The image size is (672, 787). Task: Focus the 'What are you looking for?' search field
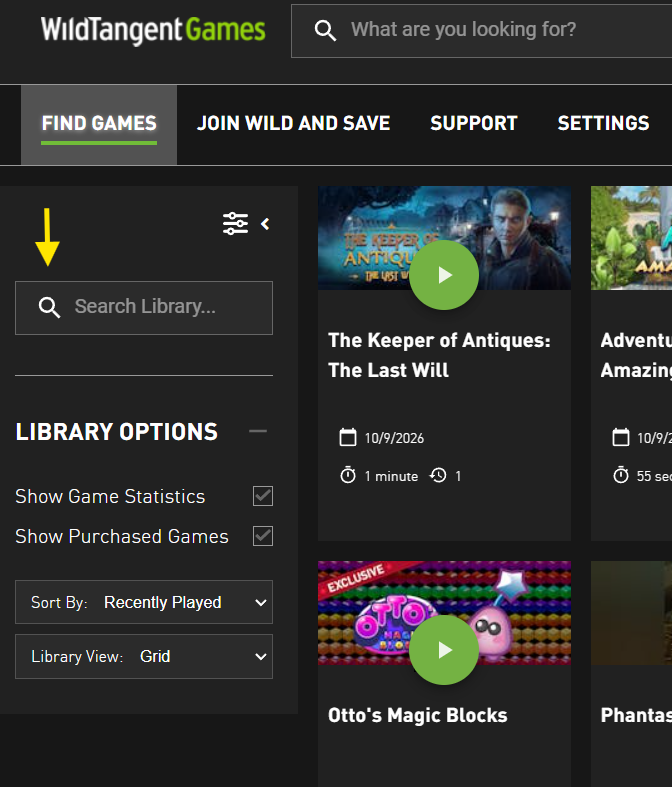point(482,31)
